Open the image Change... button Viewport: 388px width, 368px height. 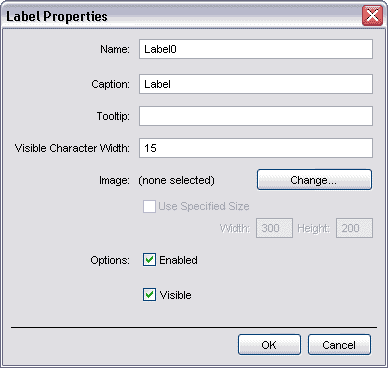click(x=314, y=180)
